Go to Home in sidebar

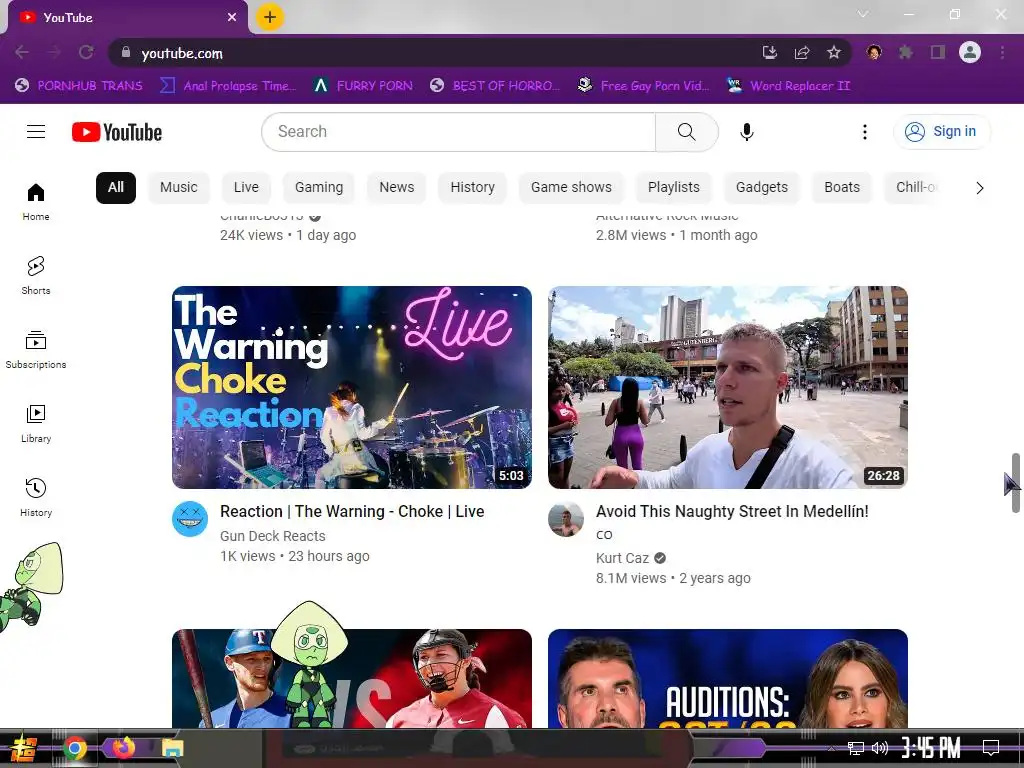click(x=36, y=202)
